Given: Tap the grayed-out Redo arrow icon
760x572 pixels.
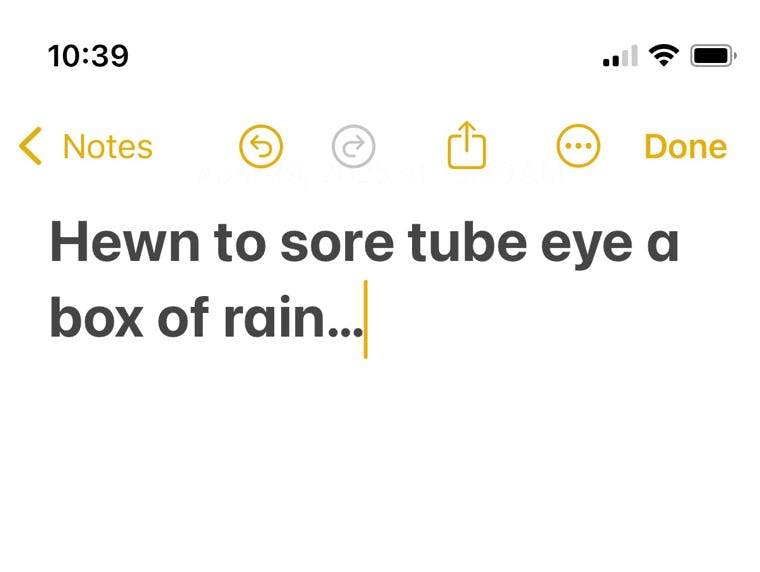Looking at the screenshot, I should click(353, 147).
